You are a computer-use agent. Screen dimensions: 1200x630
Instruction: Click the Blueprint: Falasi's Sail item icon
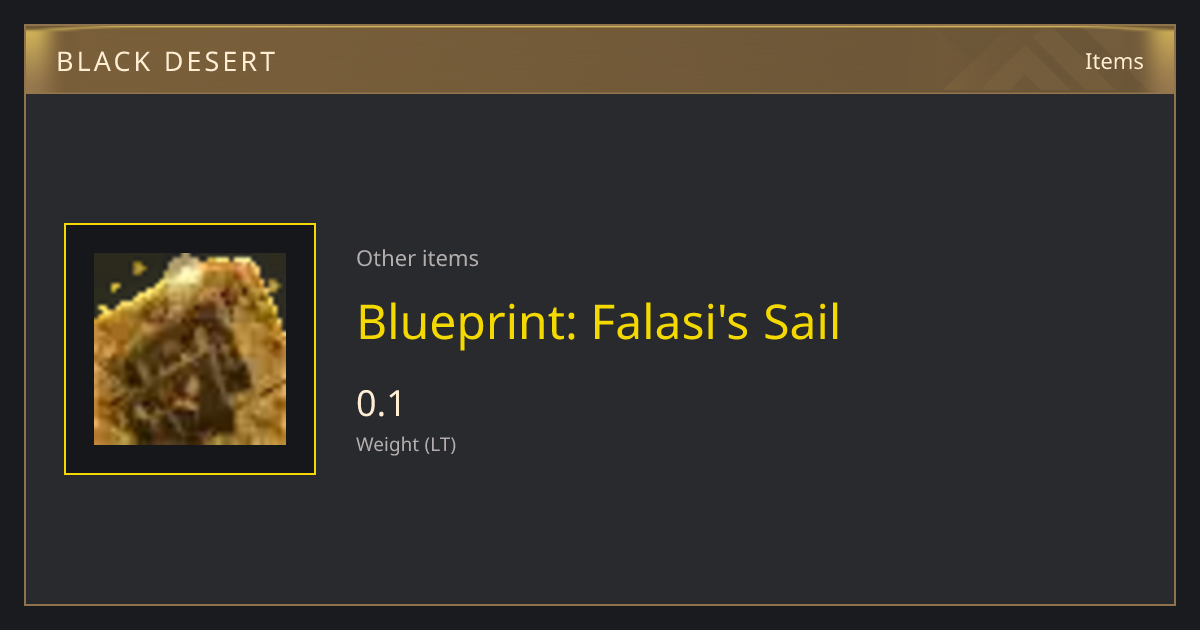[190, 349]
